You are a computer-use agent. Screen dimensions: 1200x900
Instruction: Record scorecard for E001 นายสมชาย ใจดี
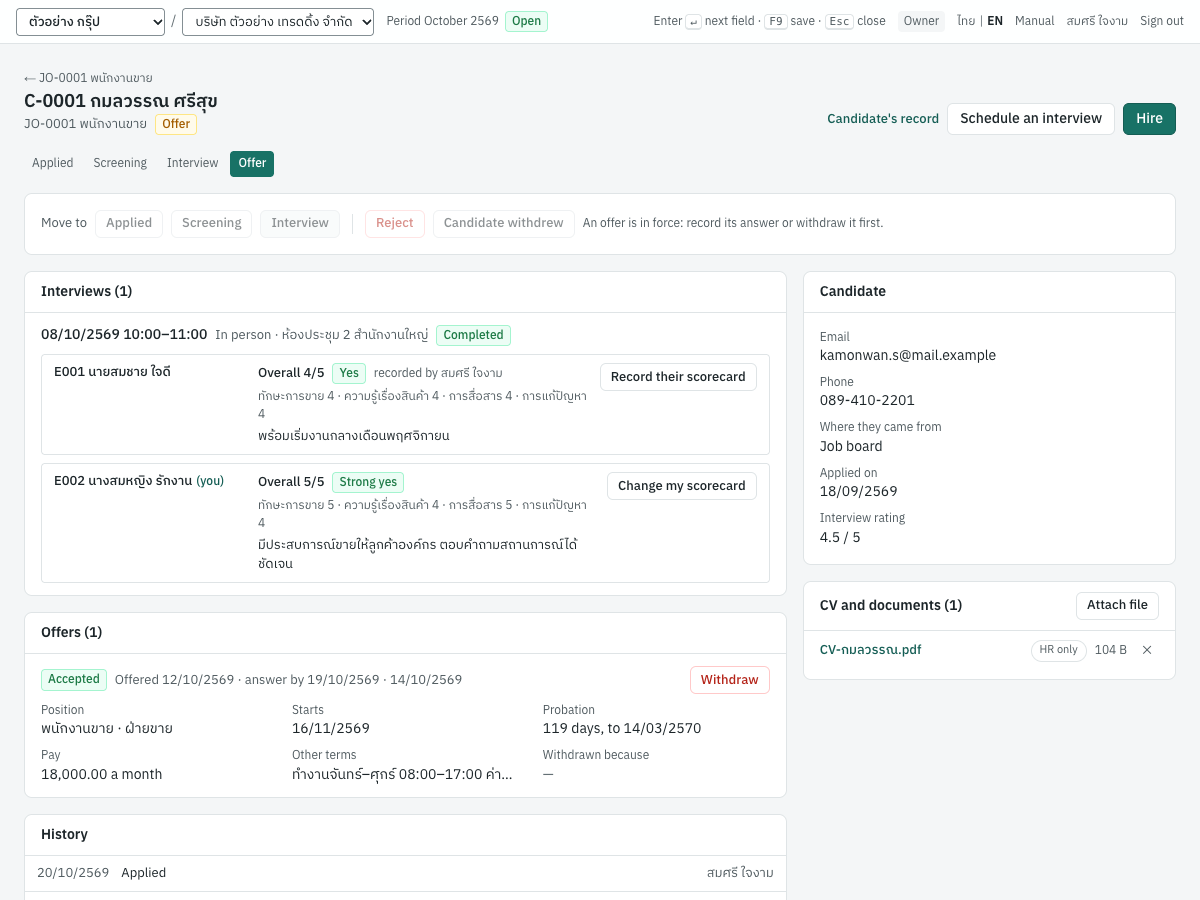pyautogui.click(x=678, y=377)
